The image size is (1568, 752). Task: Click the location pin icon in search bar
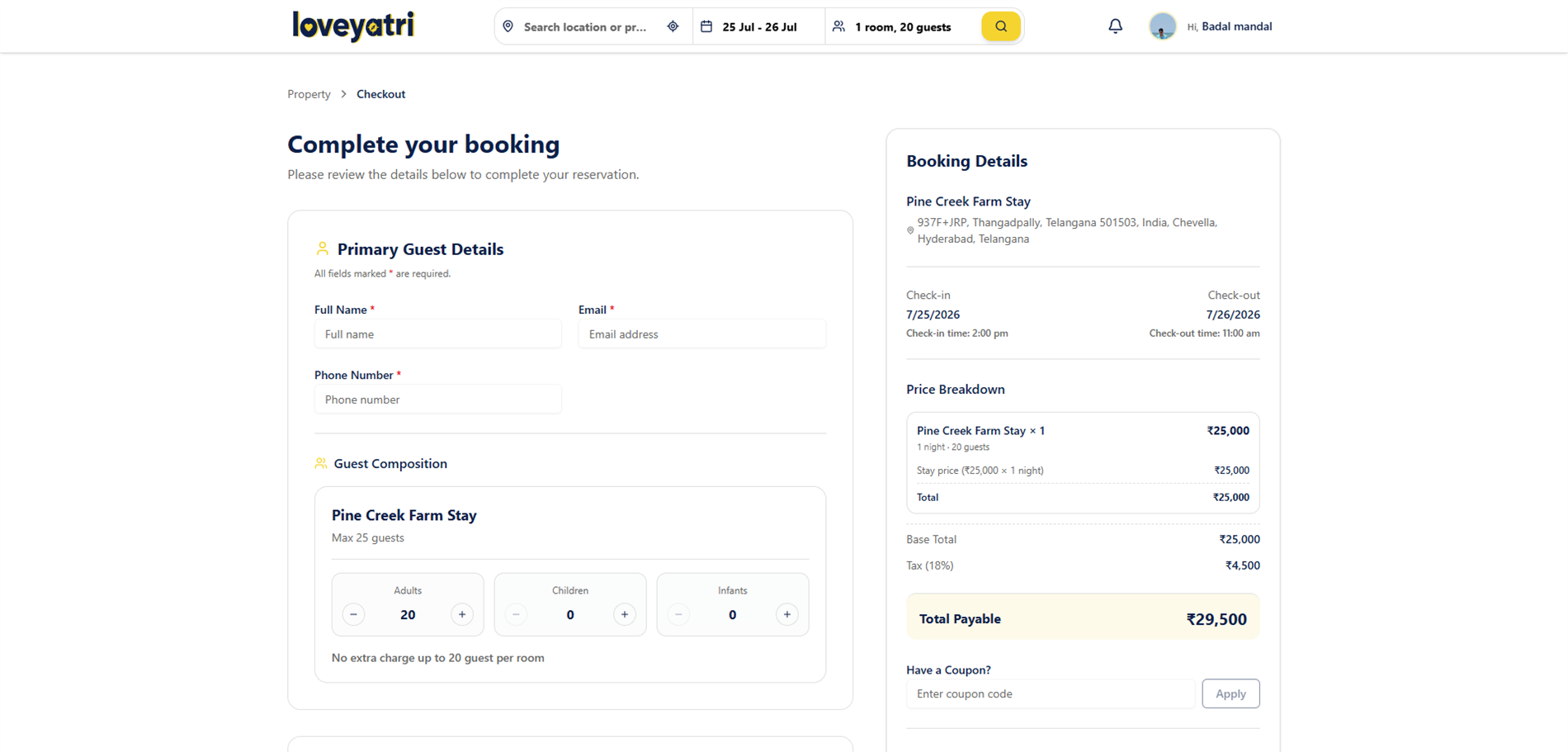[x=508, y=26]
